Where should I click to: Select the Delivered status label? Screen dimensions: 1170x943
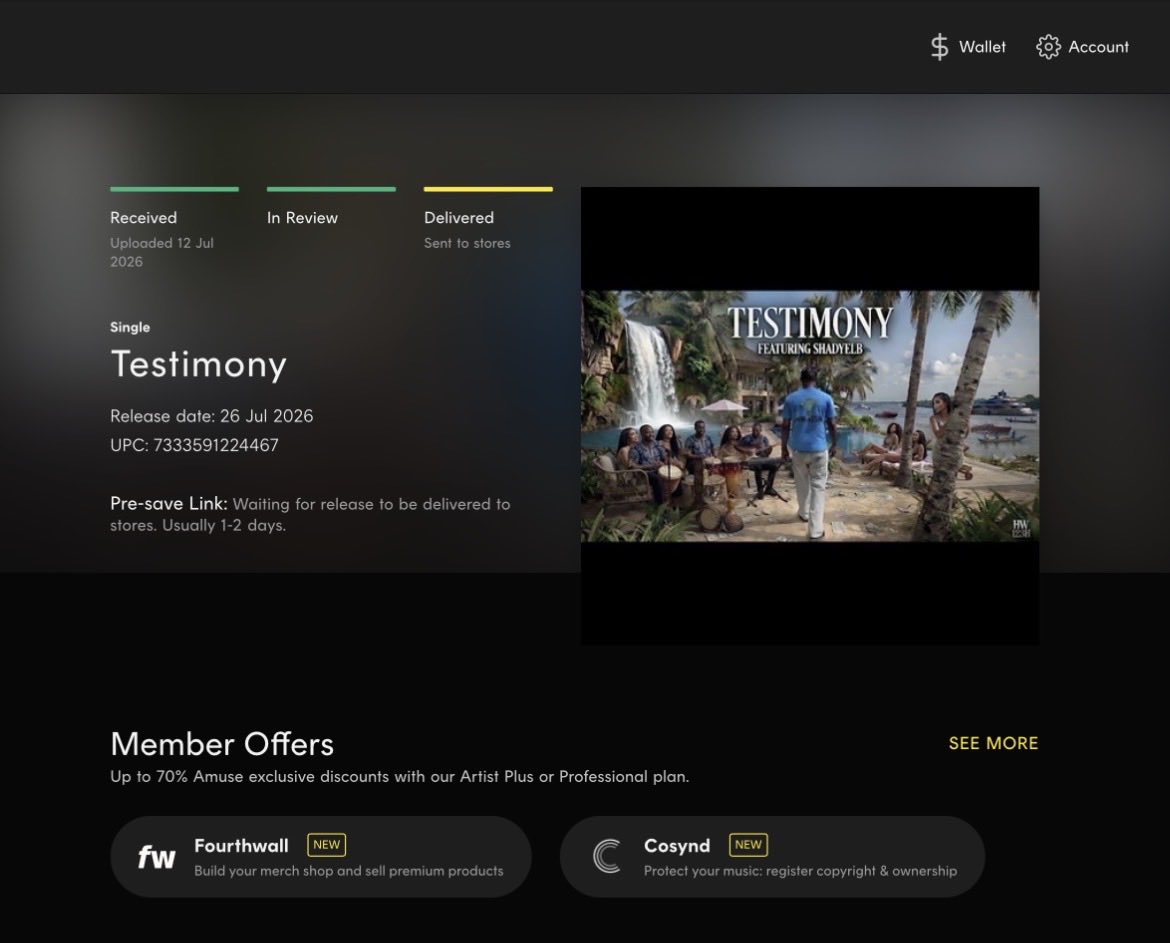pos(459,218)
